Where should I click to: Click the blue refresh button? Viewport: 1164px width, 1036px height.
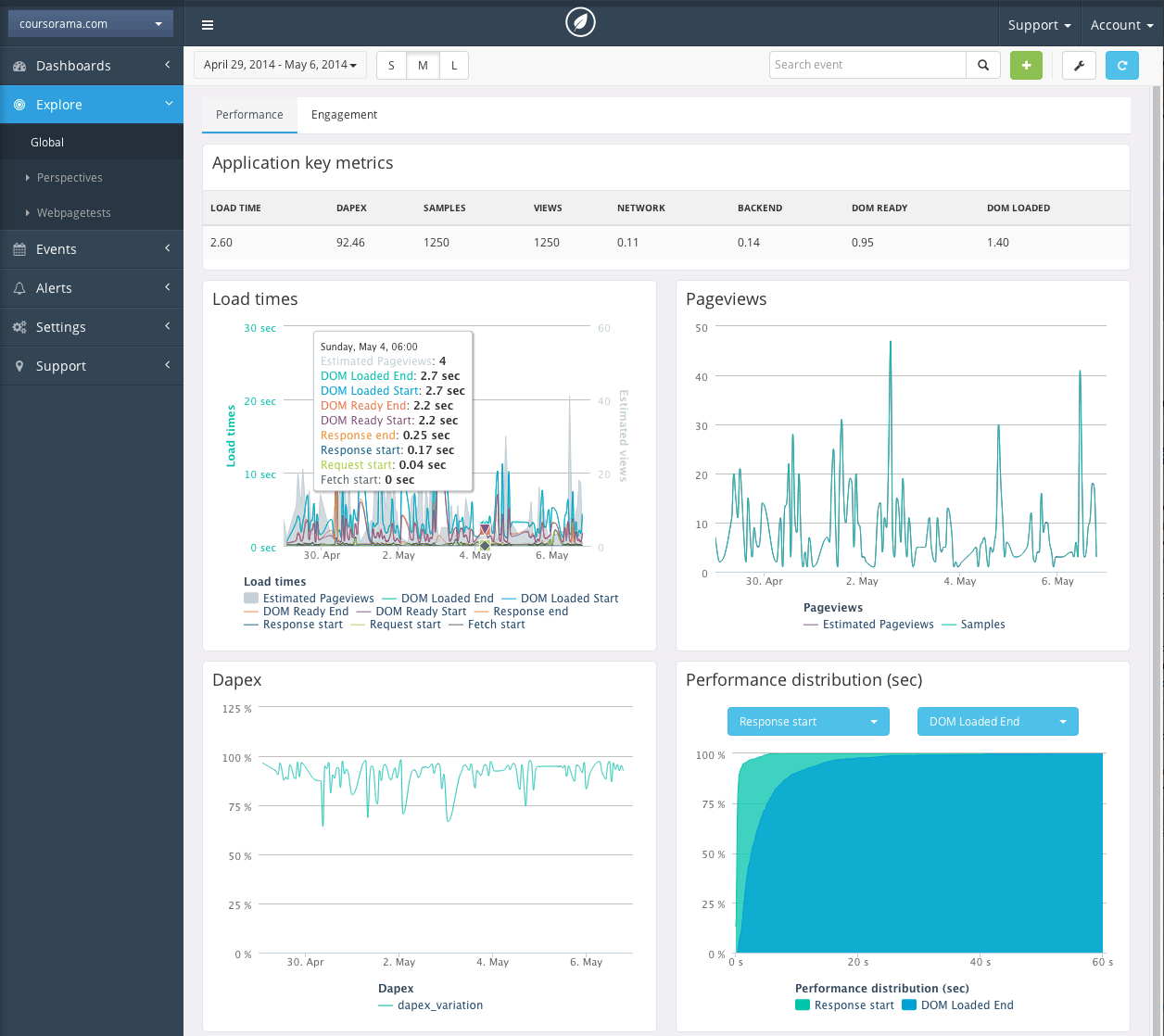(1122, 65)
